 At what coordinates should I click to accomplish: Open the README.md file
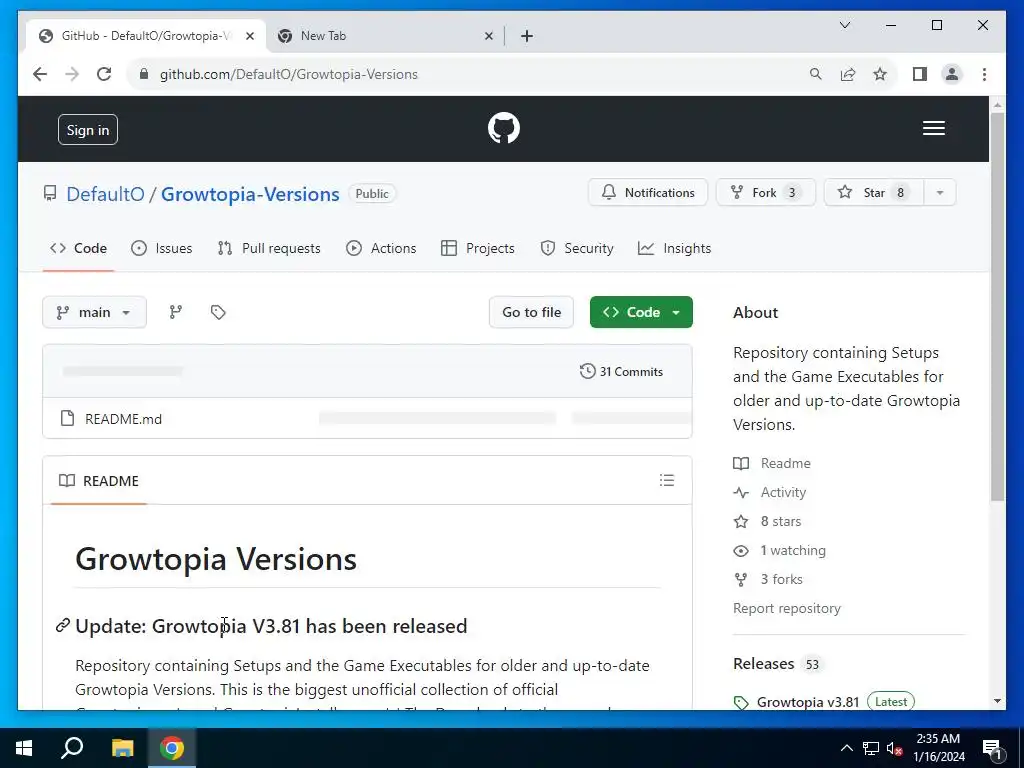(x=123, y=419)
